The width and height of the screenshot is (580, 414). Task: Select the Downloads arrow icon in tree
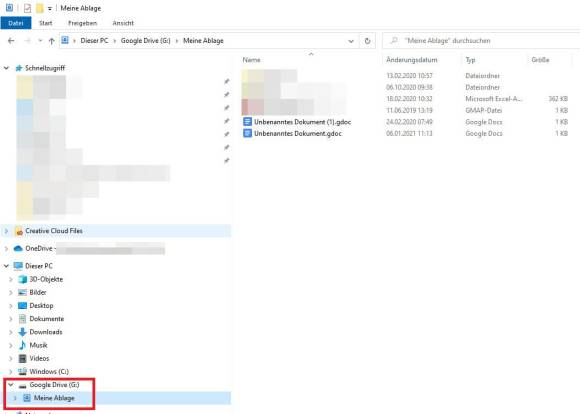pyautogui.click(x=22, y=332)
